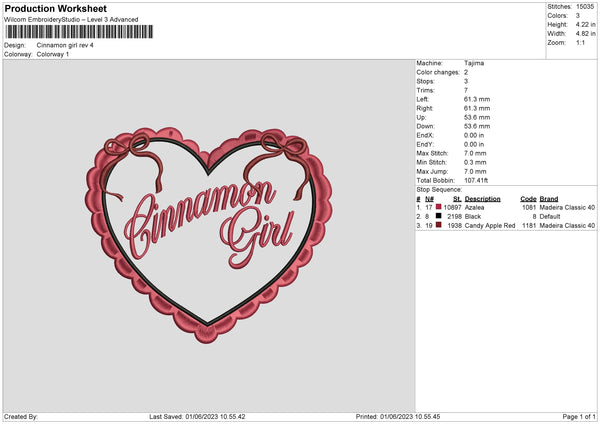
Task: Click the Stitches value 15035
Action: tap(585, 7)
